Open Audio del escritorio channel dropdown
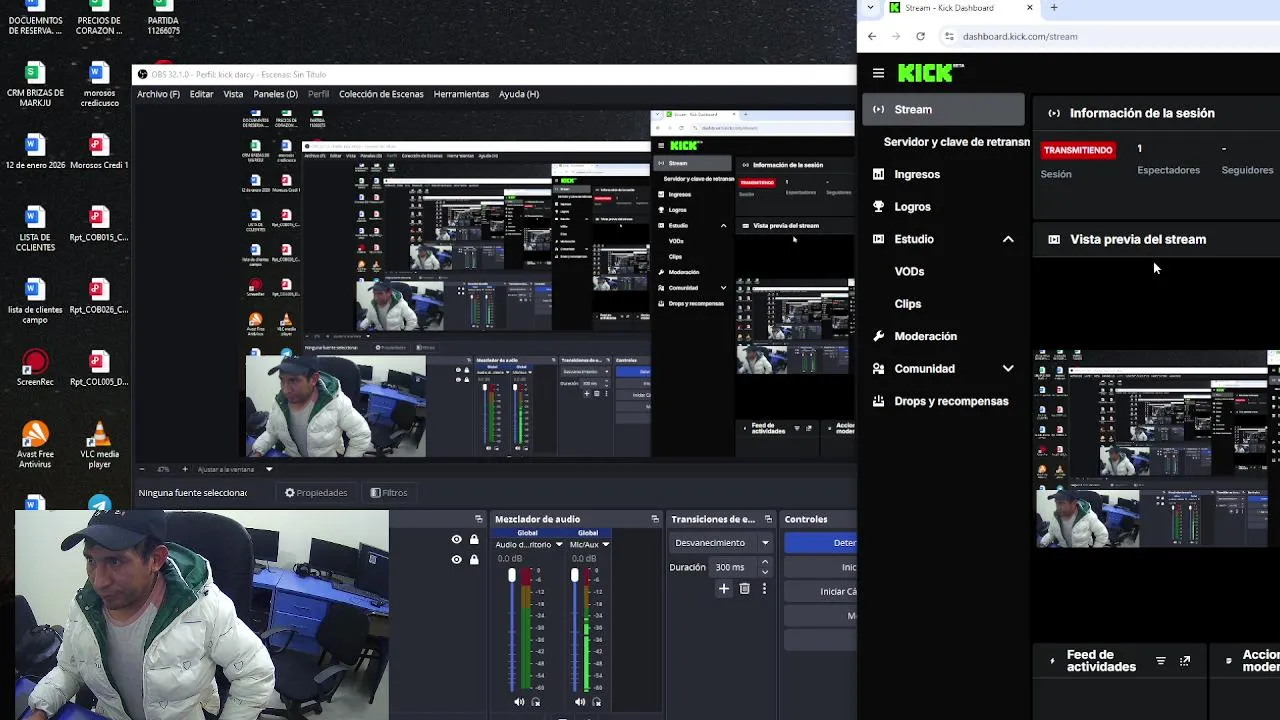This screenshot has height=720, width=1280. point(558,545)
